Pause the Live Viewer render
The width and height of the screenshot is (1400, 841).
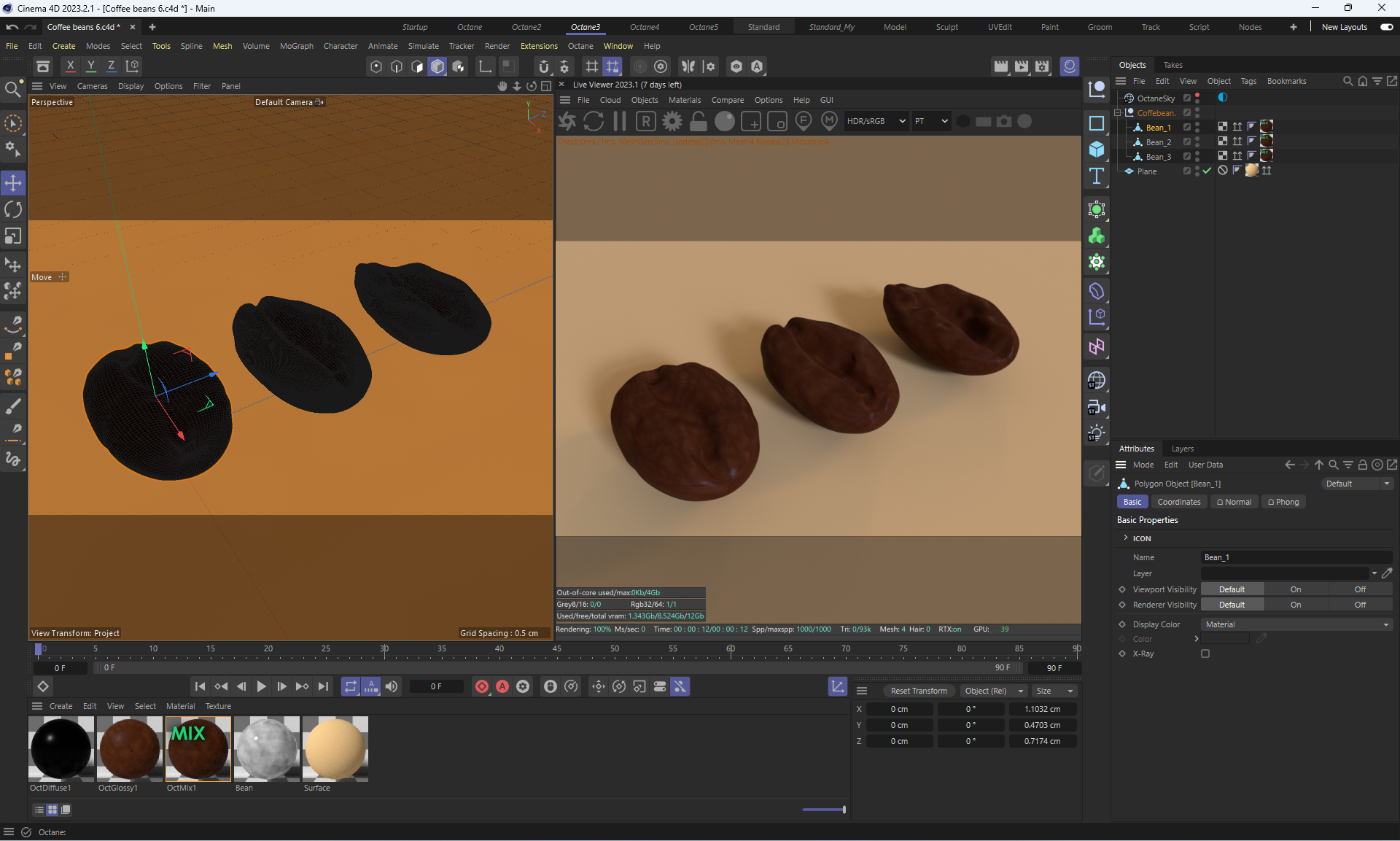coord(620,121)
